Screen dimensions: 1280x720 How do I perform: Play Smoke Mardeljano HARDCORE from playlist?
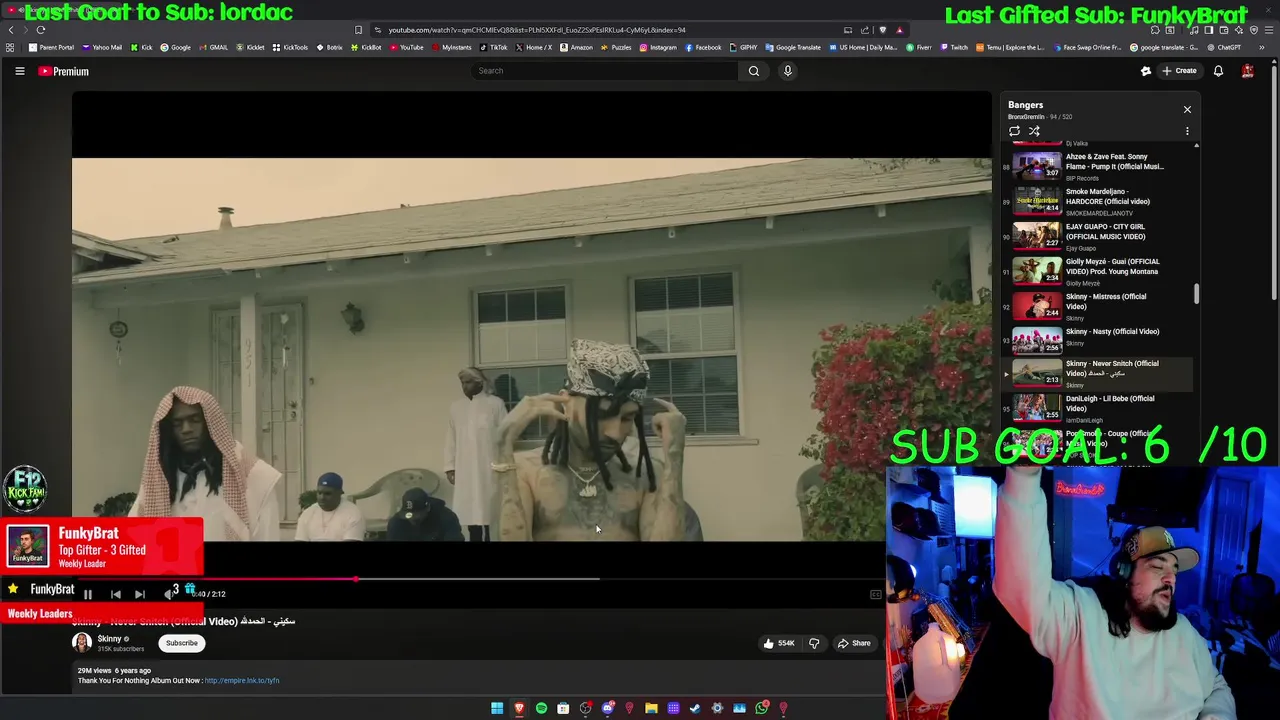pyautogui.click(x=1097, y=200)
